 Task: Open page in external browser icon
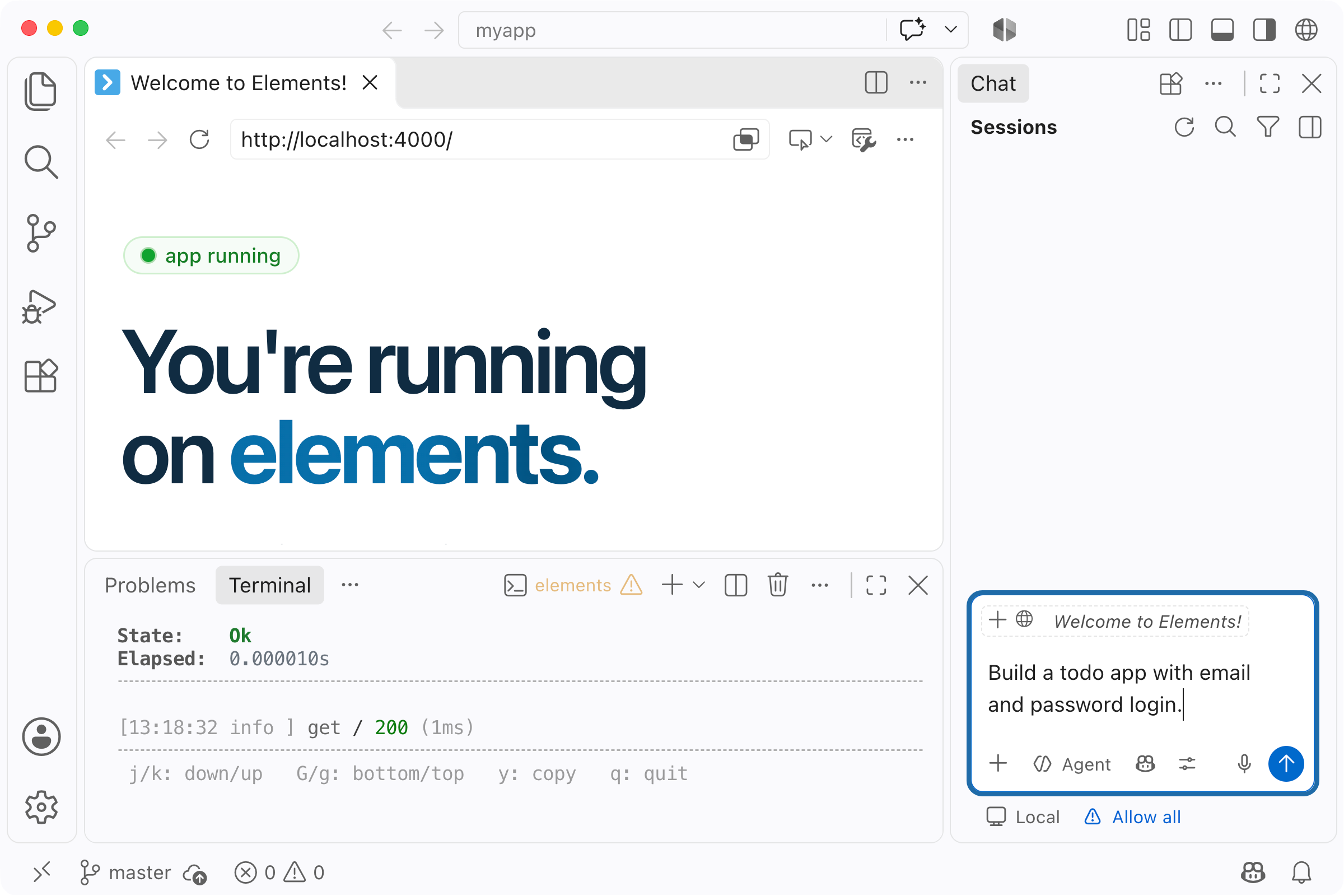click(x=746, y=139)
